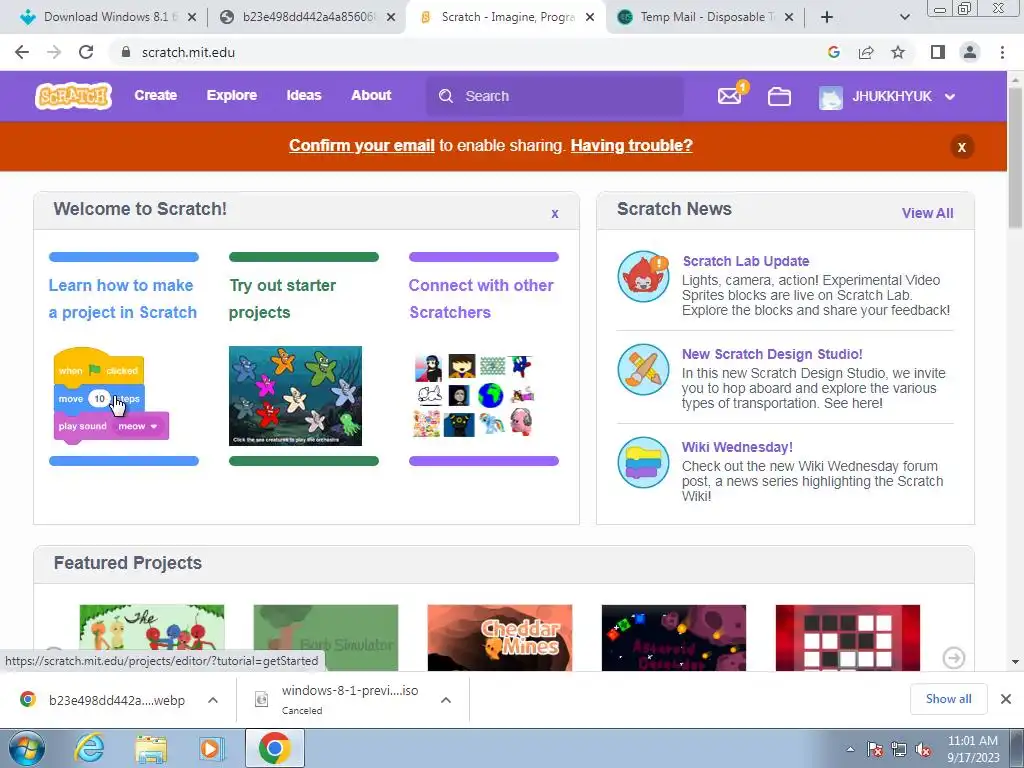The height and width of the screenshot is (768, 1024).
Task: Share this page icon
Action: tap(866, 52)
